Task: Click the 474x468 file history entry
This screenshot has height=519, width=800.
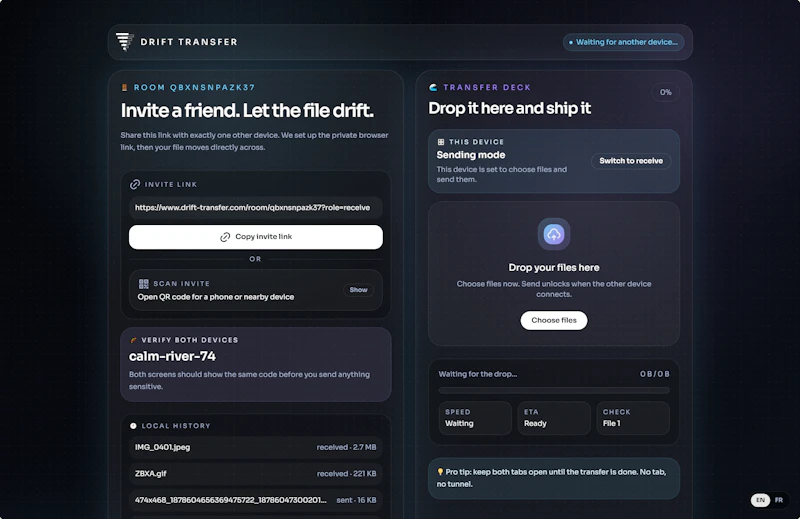Action: (256, 500)
